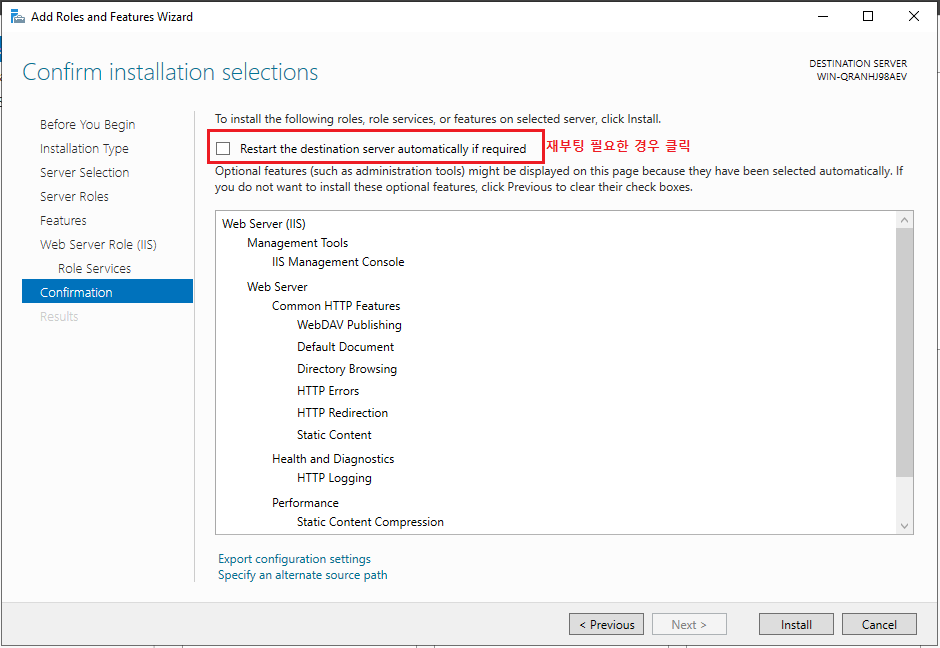The height and width of the screenshot is (648, 940).
Task: Select Common HTTP Features entry
Action: click(336, 306)
